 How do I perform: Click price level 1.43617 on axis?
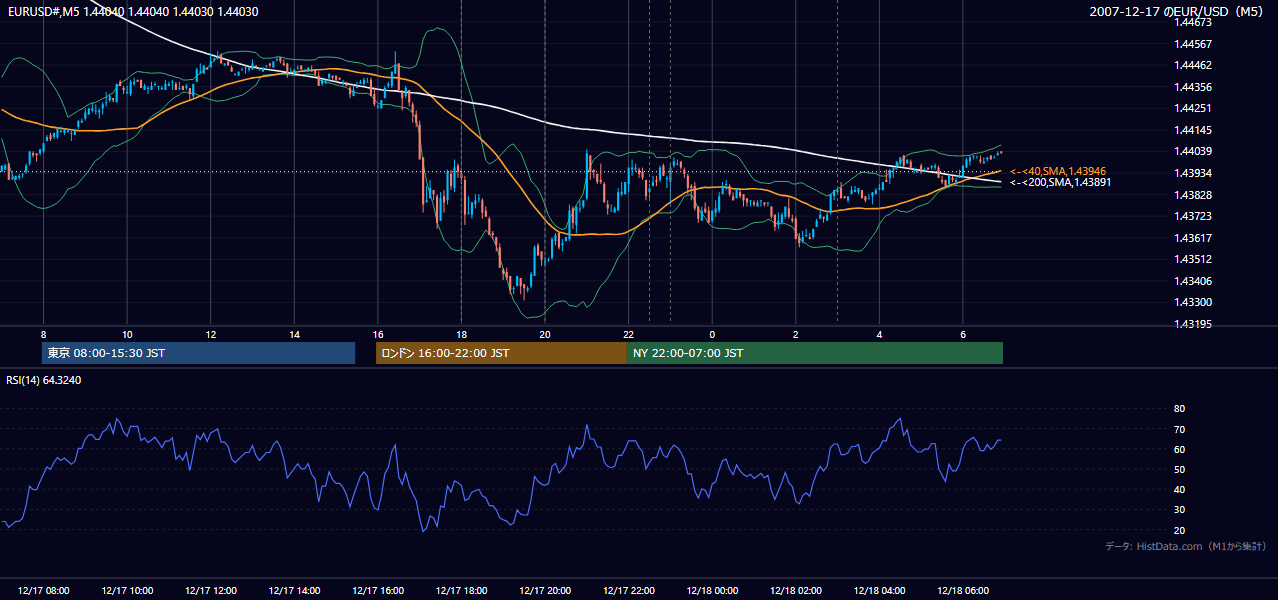coord(1191,238)
